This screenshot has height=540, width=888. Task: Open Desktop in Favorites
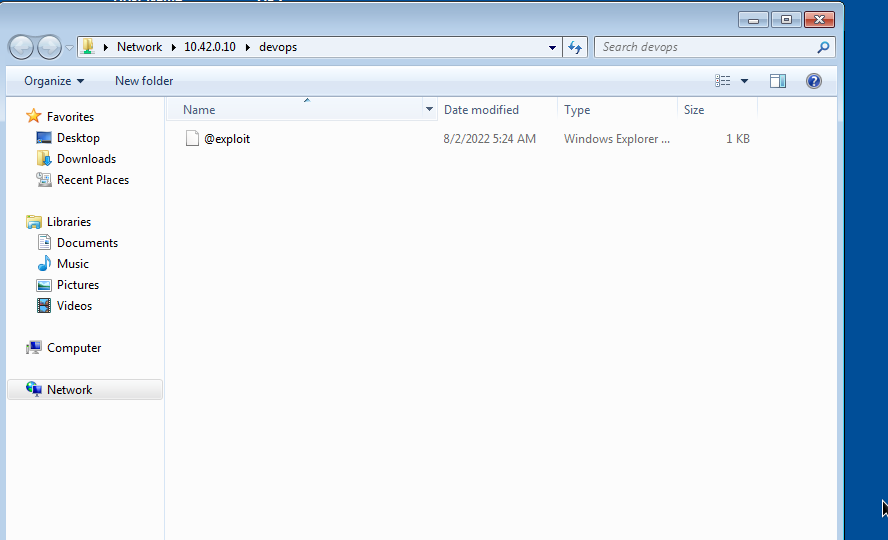pos(78,138)
